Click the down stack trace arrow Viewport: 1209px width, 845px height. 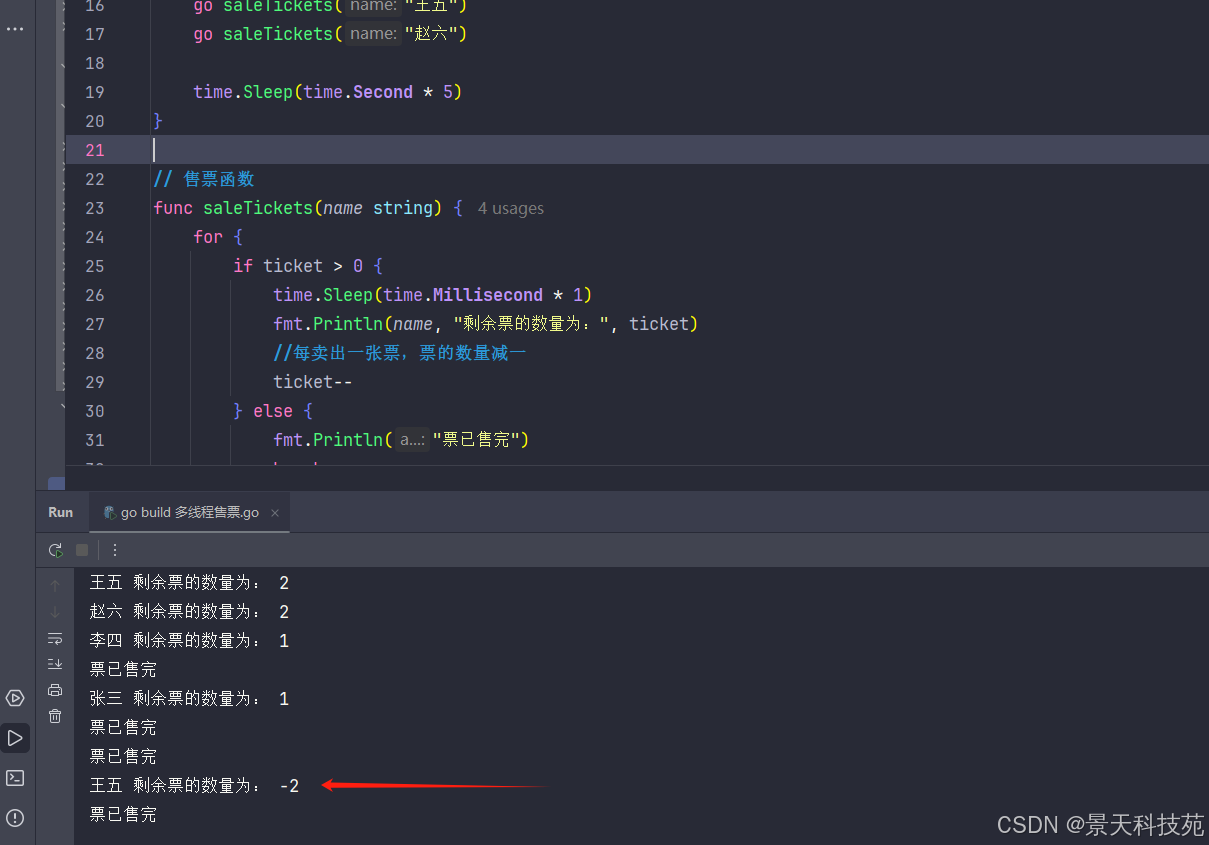point(55,612)
